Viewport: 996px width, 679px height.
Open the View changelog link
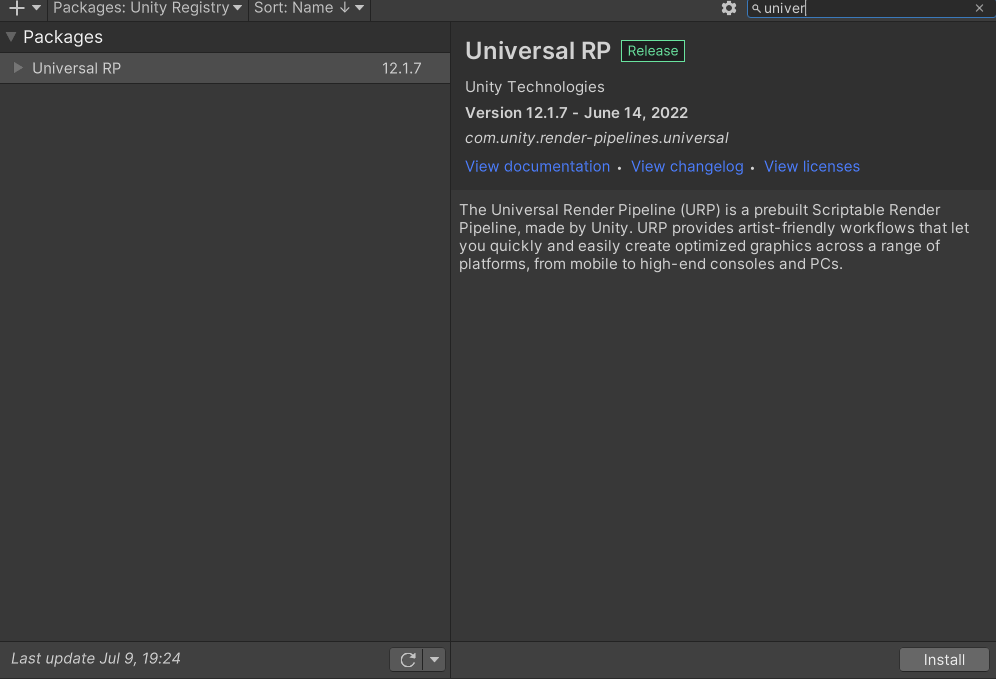click(x=687, y=167)
